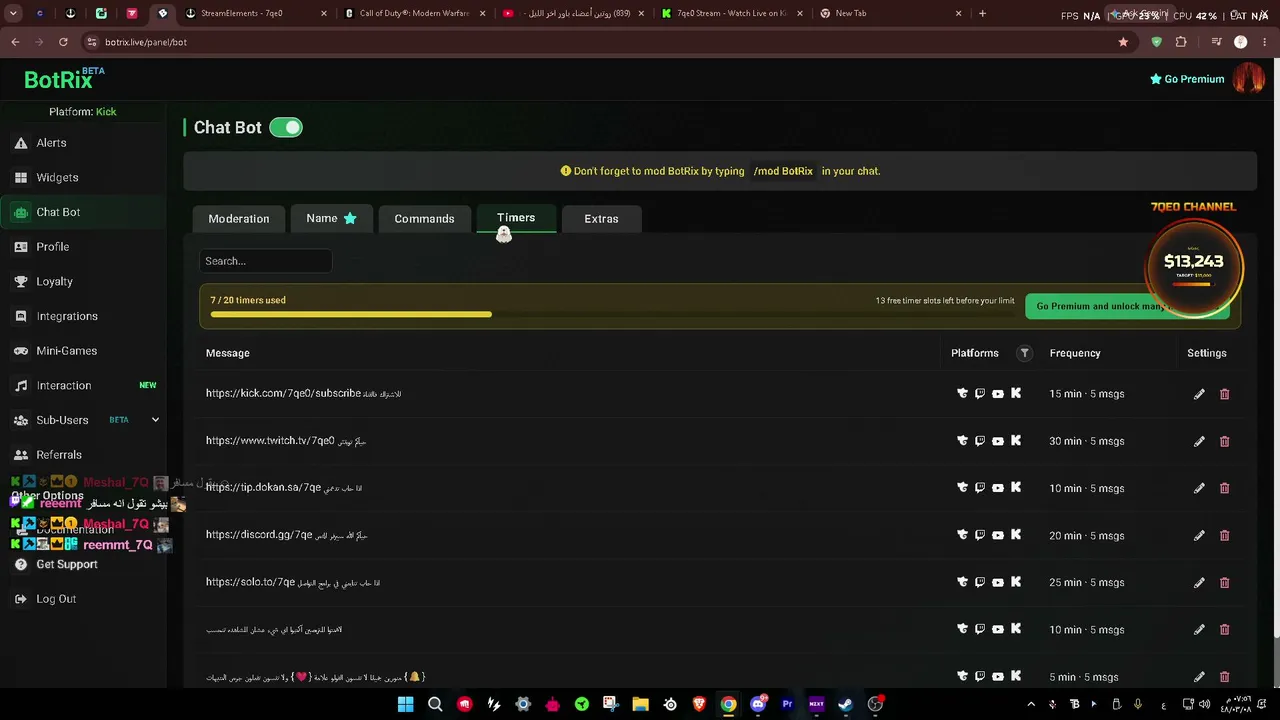This screenshot has height=720, width=1280.
Task: Reload the botrix.live page
Action: 63,42
